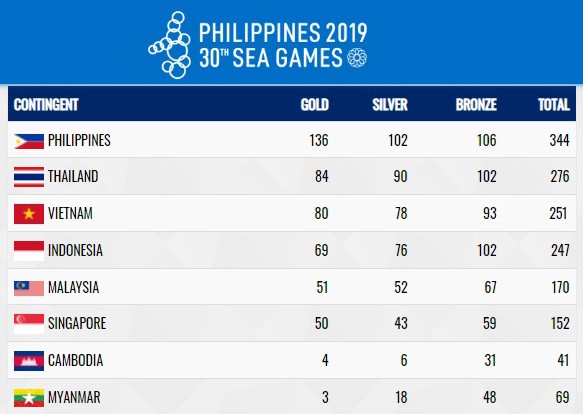The height and width of the screenshot is (414, 583).
Task: Click the Indonesia flag icon
Action: coord(29,251)
